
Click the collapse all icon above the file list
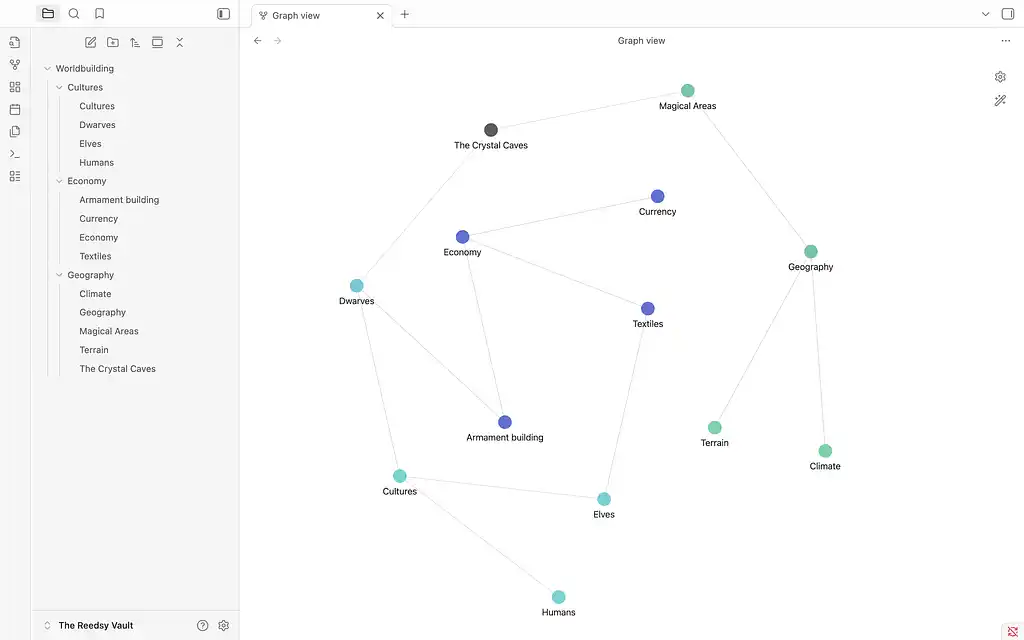point(179,42)
